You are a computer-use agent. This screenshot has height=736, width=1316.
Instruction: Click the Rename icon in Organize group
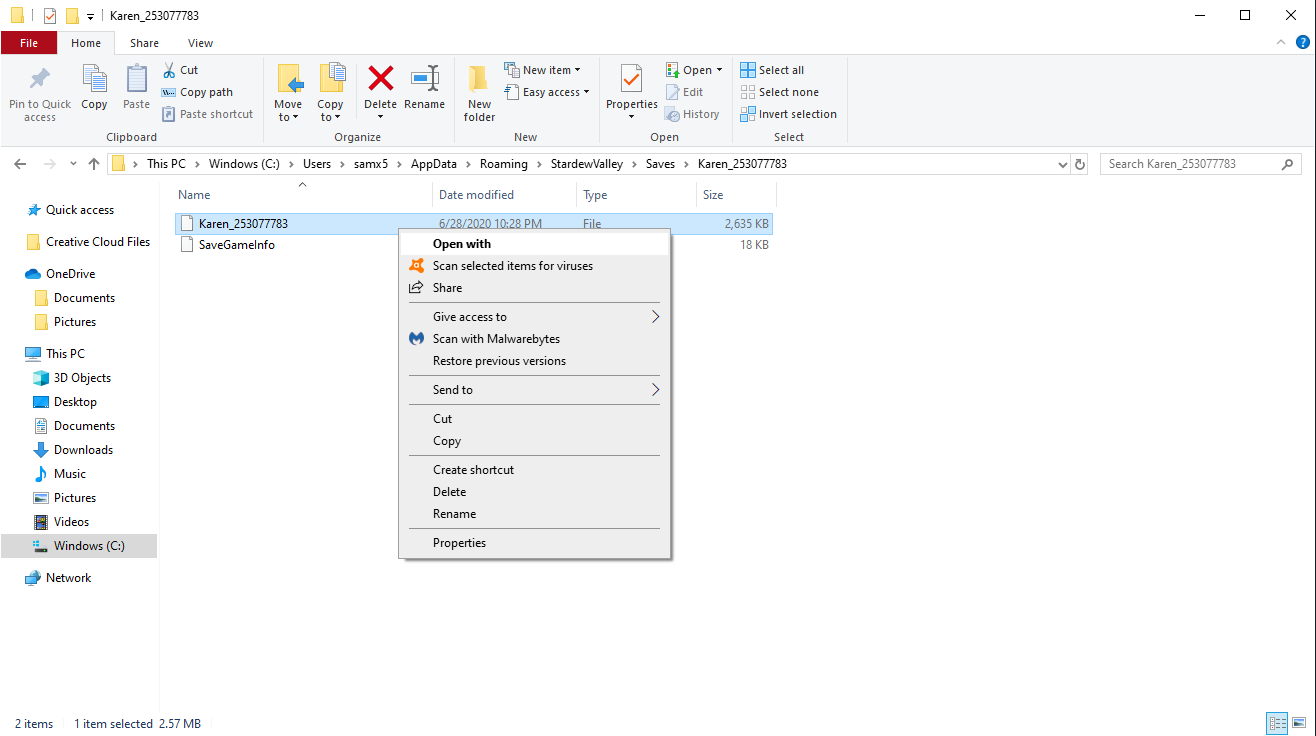425,78
